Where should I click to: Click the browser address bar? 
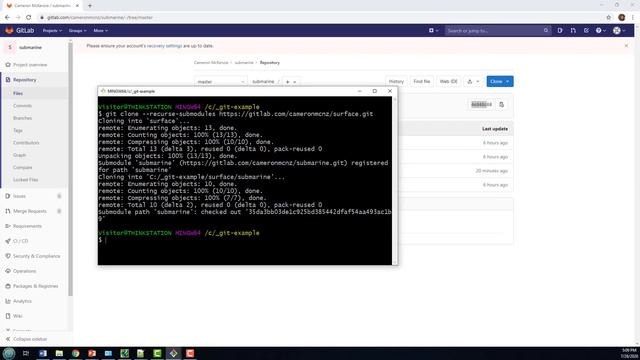pyautogui.click(x=322, y=18)
